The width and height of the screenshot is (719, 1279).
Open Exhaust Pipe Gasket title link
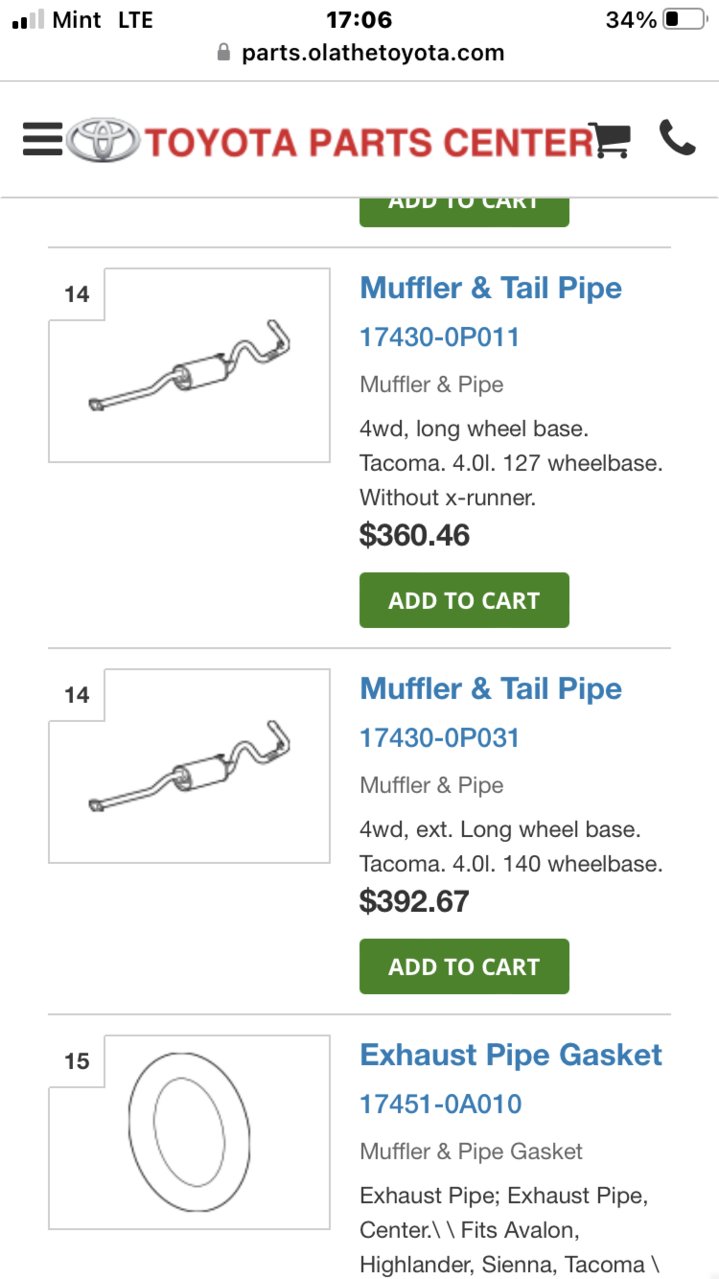click(511, 1055)
